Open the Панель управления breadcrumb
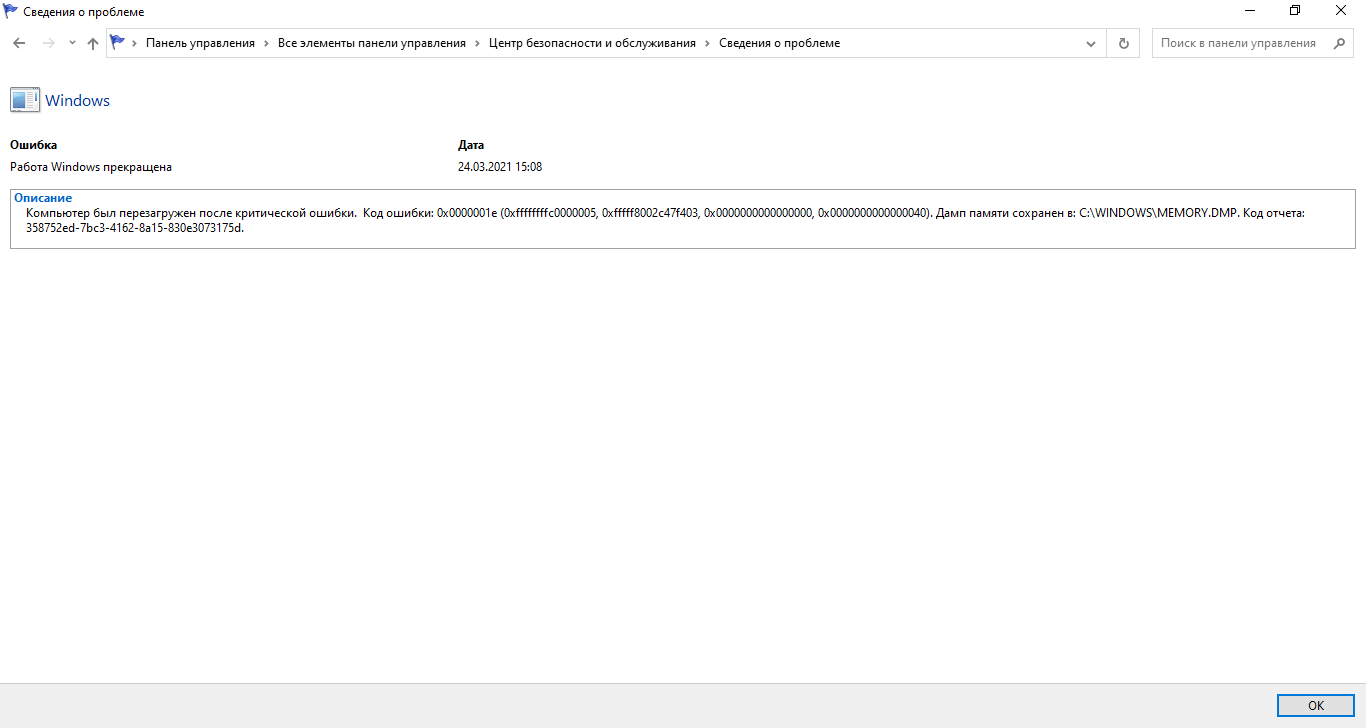This screenshot has width=1366, height=728. click(200, 43)
